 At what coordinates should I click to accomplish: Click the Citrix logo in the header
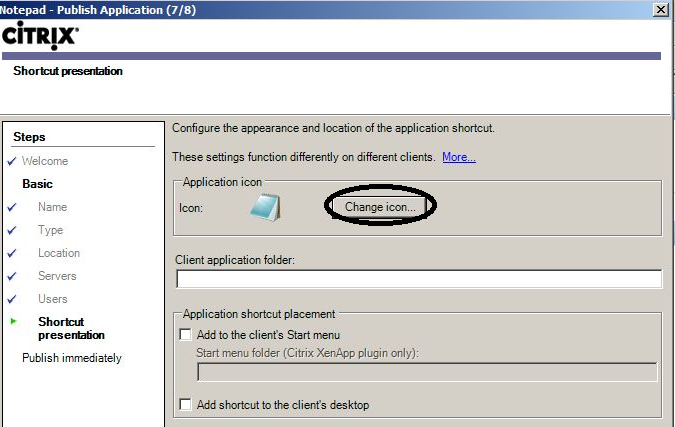click(x=40, y=35)
